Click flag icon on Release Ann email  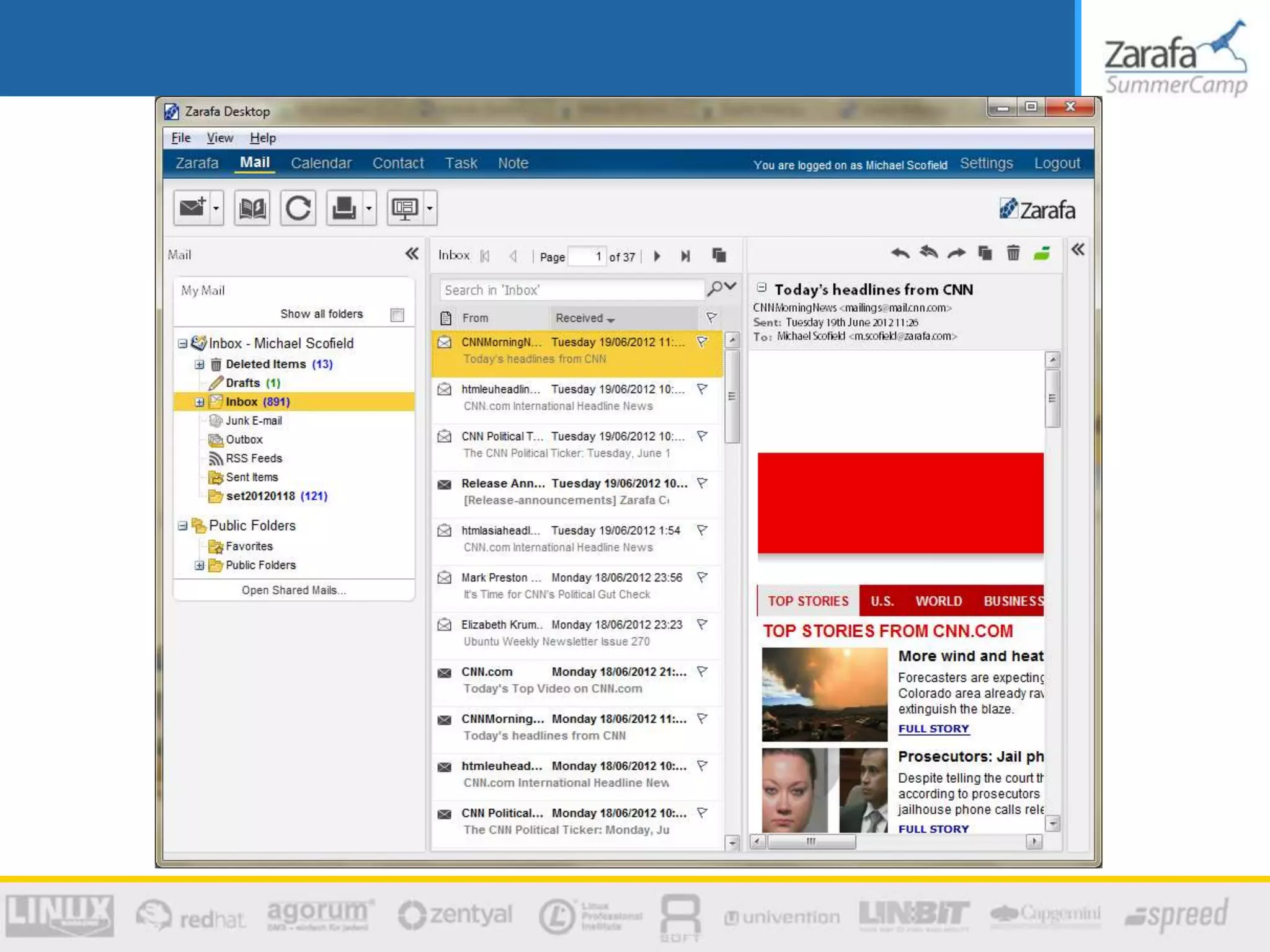click(702, 483)
